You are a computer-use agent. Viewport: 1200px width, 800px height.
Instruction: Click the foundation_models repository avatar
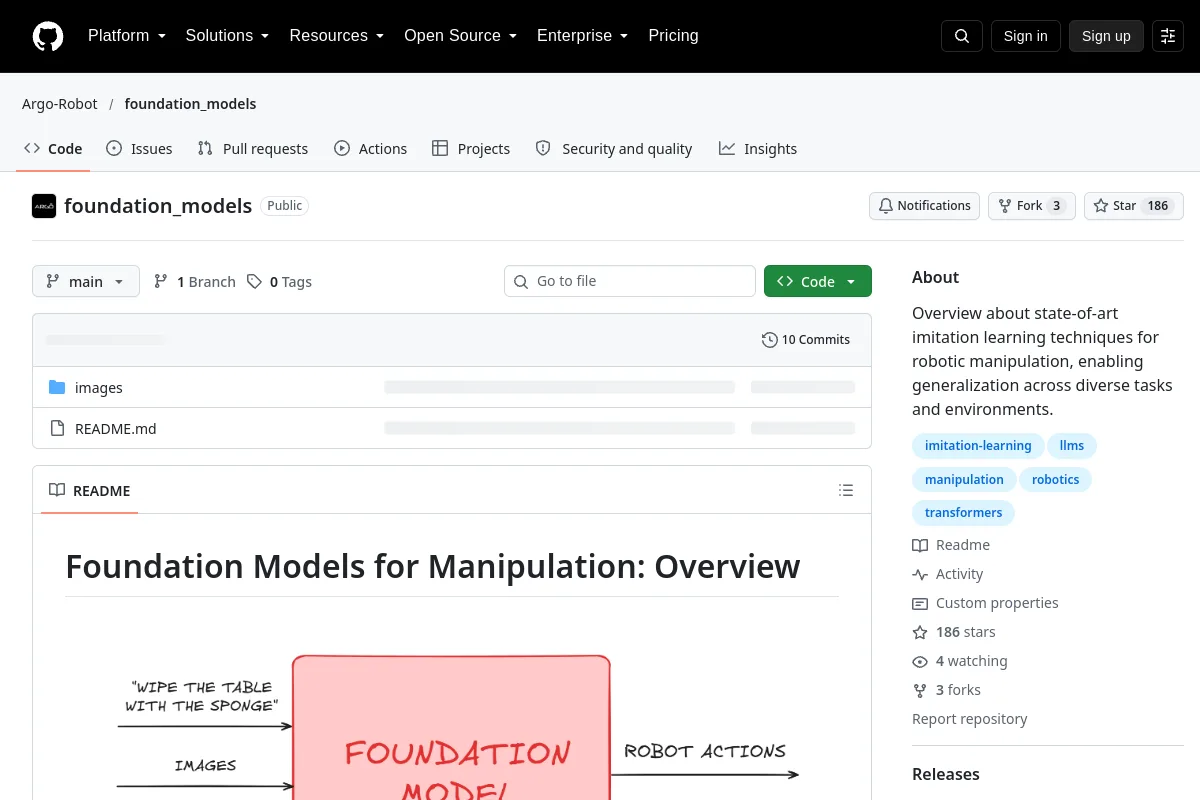[44, 206]
